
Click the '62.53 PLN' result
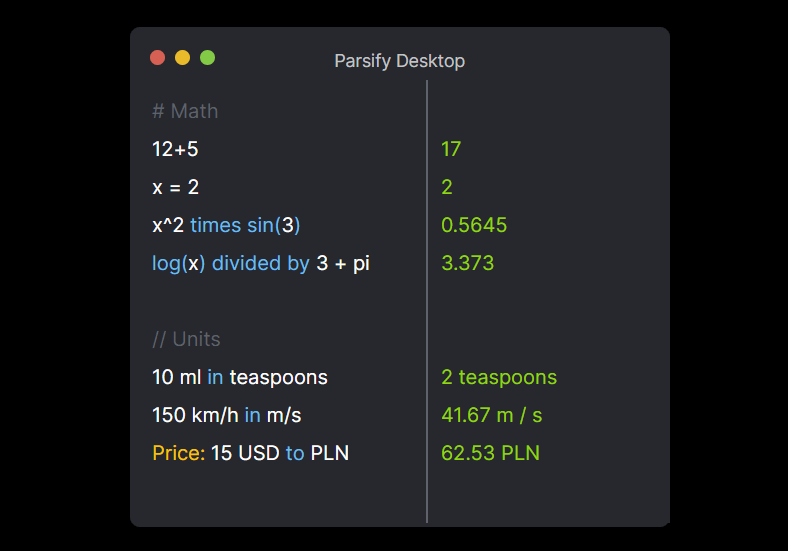pos(490,453)
